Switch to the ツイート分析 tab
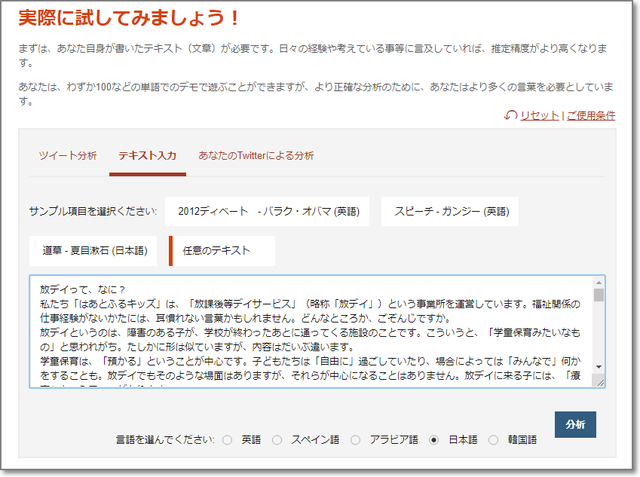640x477 pixels. pos(68,156)
